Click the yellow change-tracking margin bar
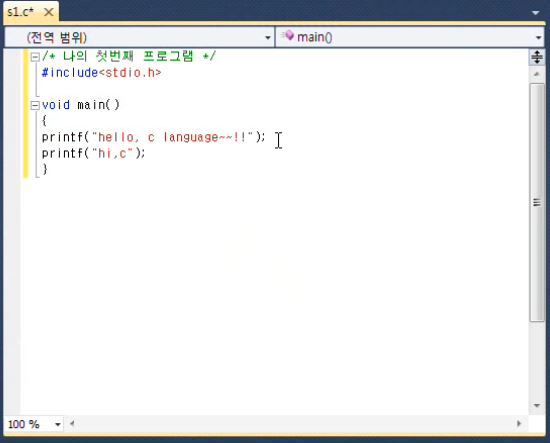Image resolution: width=550 pixels, height=443 pixels. [x=26, y=114]
